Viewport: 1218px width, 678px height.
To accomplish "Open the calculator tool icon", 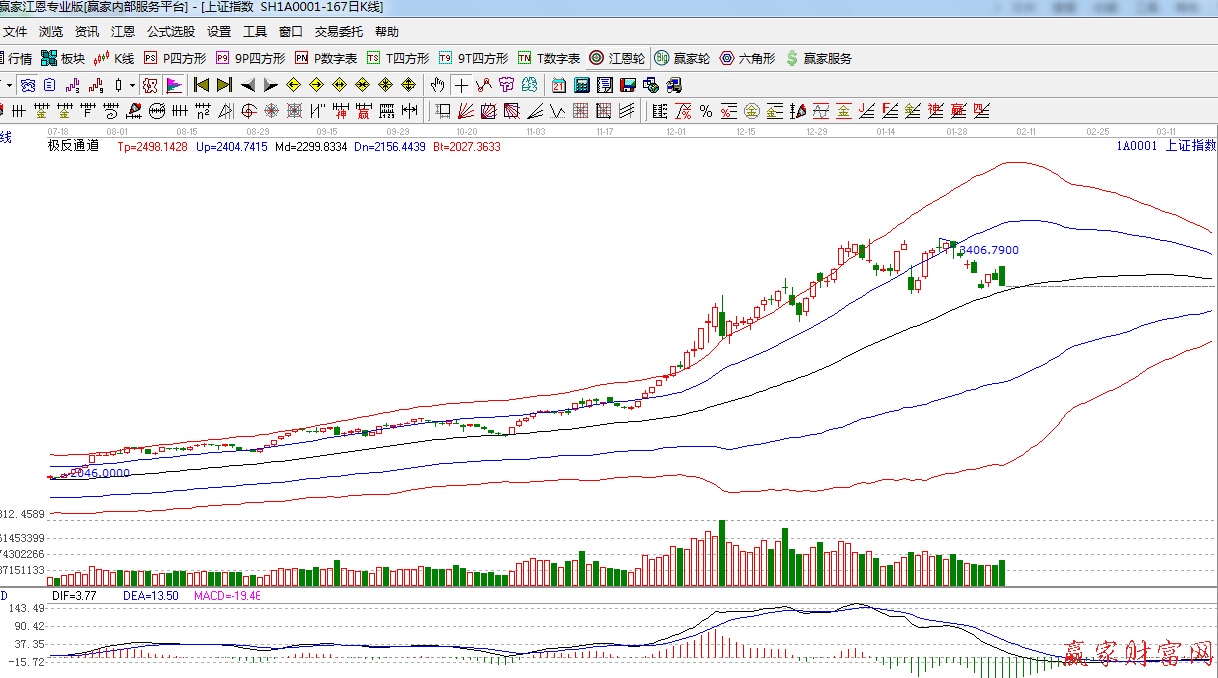I will click(581, 85).
